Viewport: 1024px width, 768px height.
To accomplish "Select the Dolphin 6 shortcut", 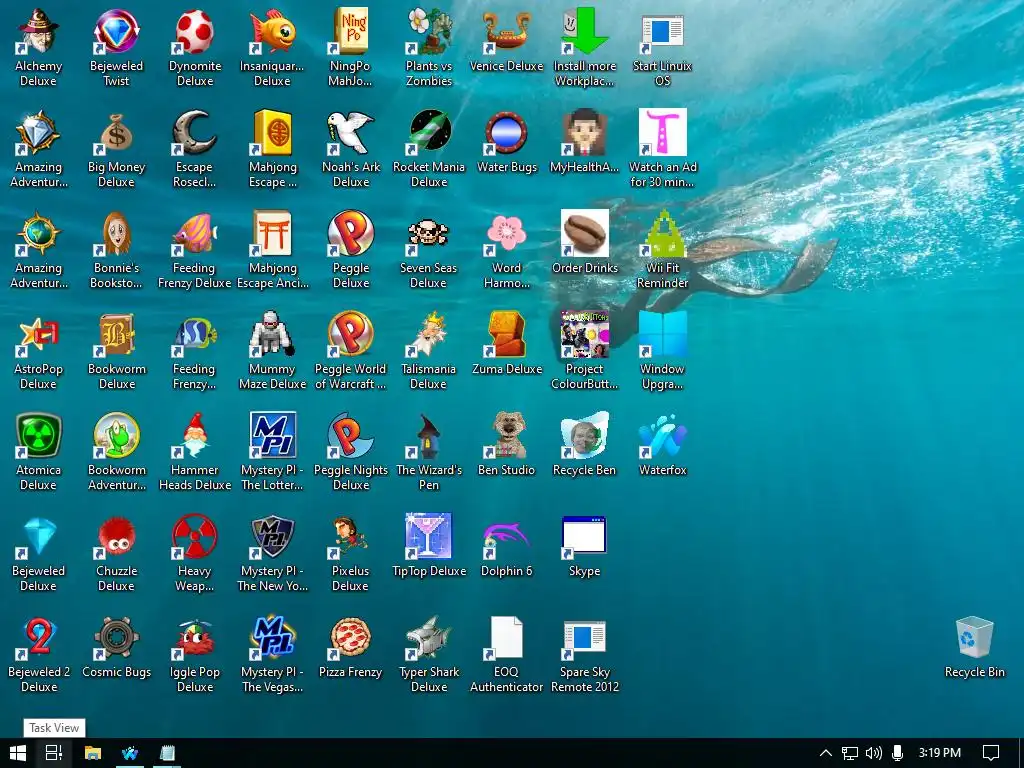I will tap(507, 537).
